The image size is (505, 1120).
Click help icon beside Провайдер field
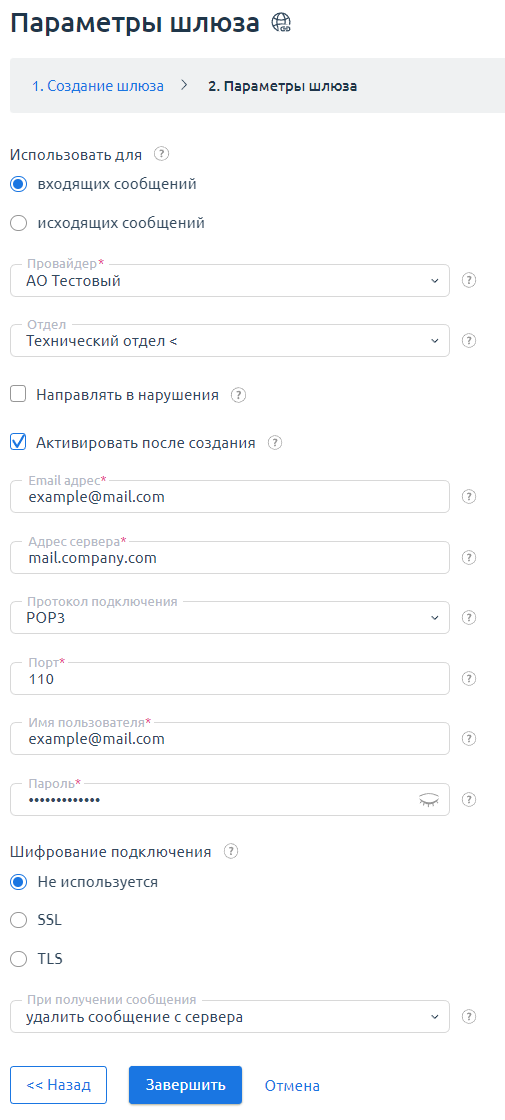pyautogui.click(x=469, y=280)
